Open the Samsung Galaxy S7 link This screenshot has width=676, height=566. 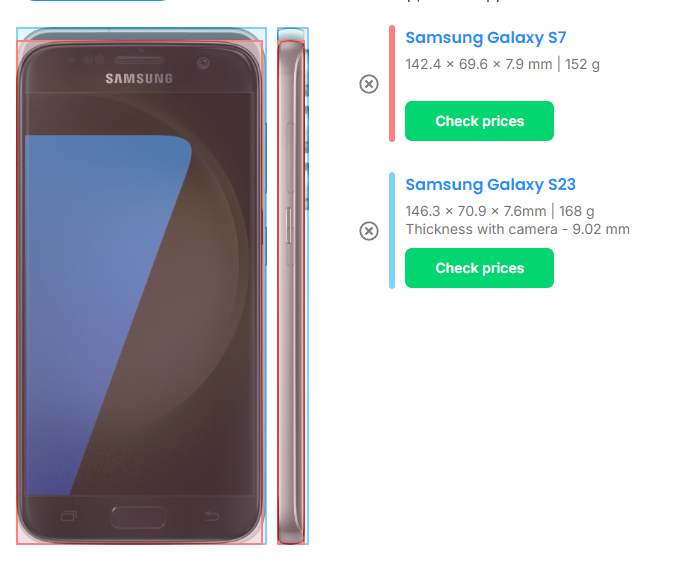click(485, 38)
